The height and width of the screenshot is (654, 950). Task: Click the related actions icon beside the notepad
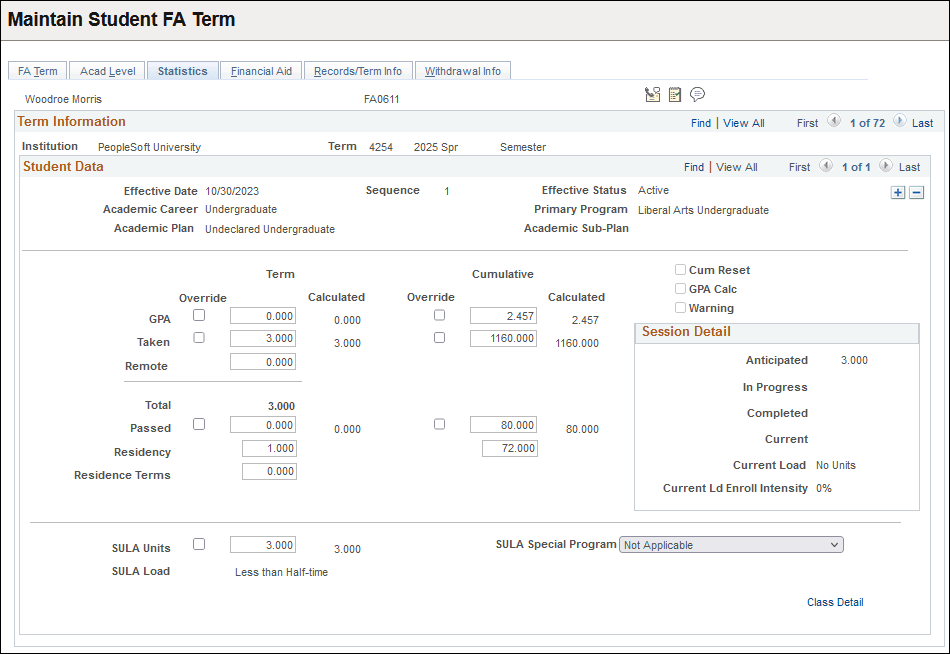(x=653, y=94)
